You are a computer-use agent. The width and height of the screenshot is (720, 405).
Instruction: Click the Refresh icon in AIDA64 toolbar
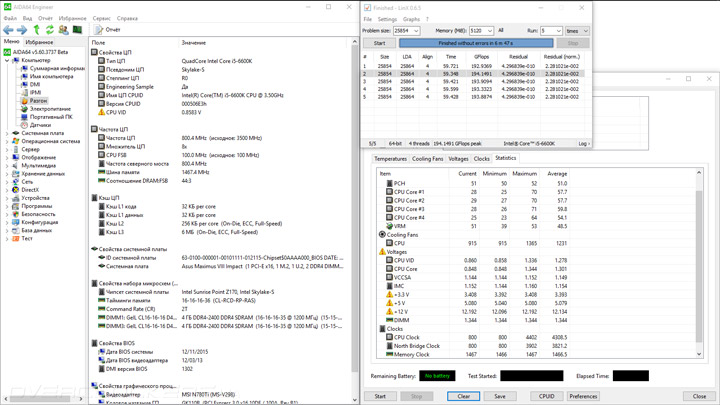(x=50, y=30)
